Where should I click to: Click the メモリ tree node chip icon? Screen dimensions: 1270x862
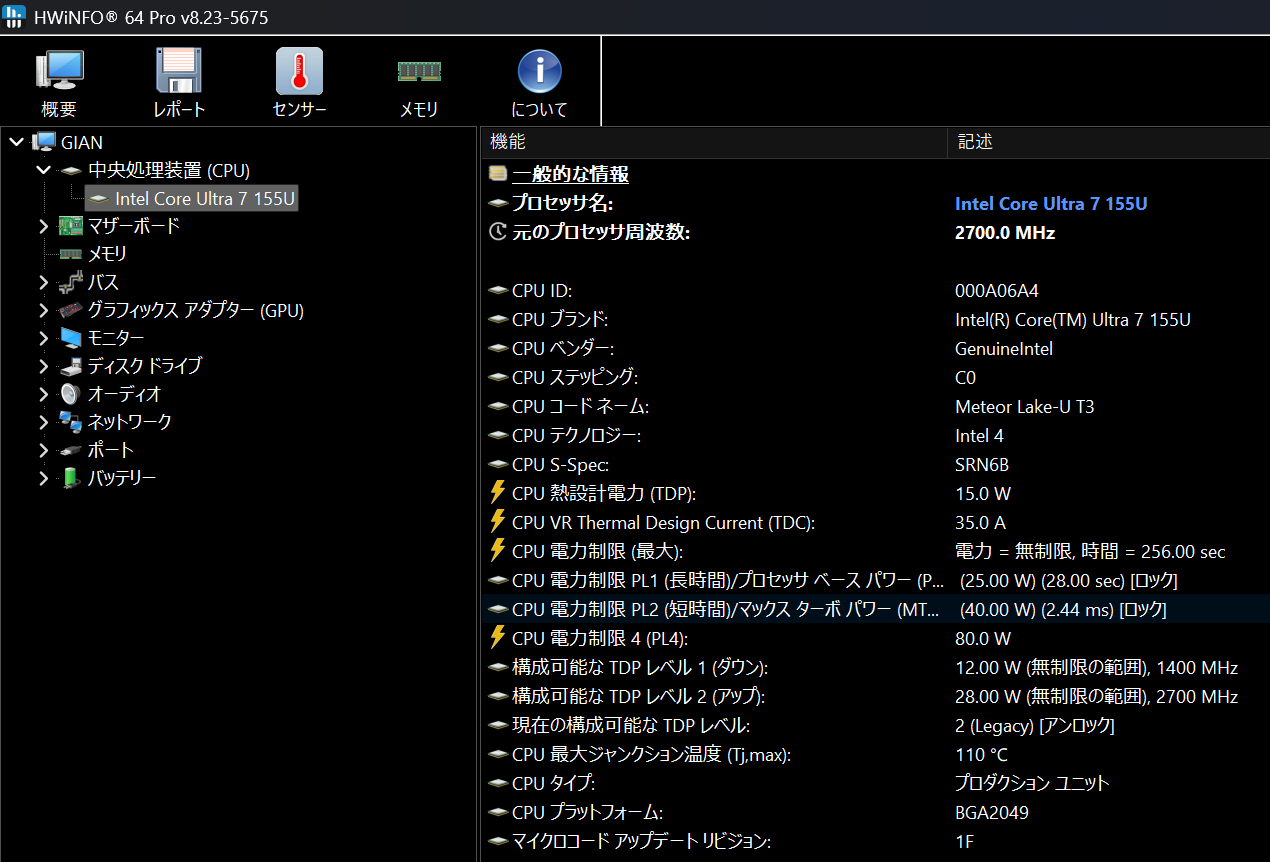click(x=71, y=254)
